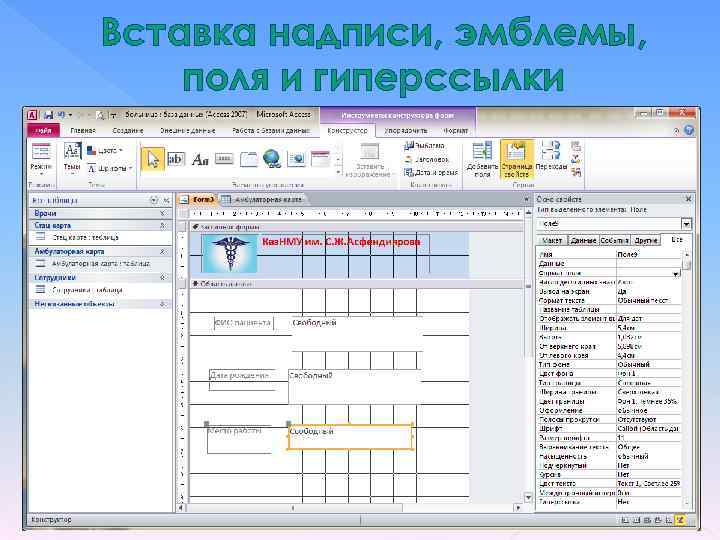
Task: Open the Формат поля property dropdown arrow
Action: (676, 273)
